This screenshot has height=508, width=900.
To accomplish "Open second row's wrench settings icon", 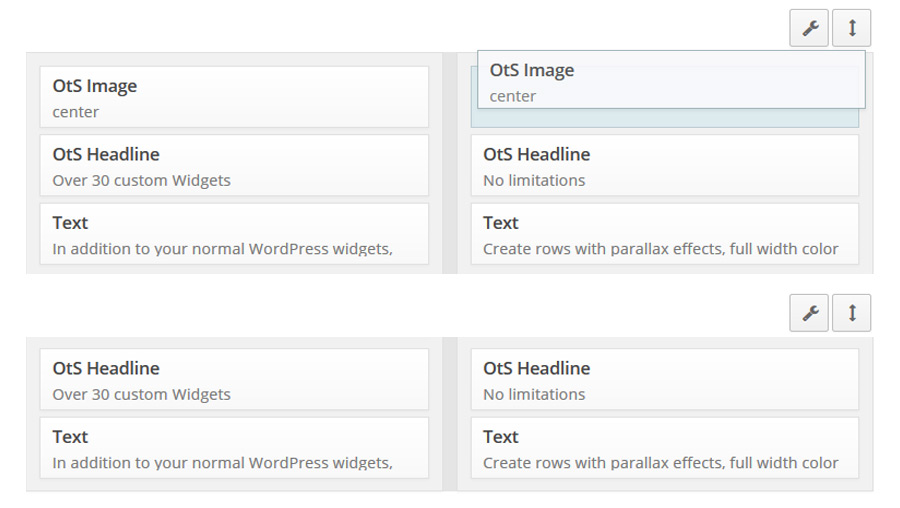I will point(809,313).
